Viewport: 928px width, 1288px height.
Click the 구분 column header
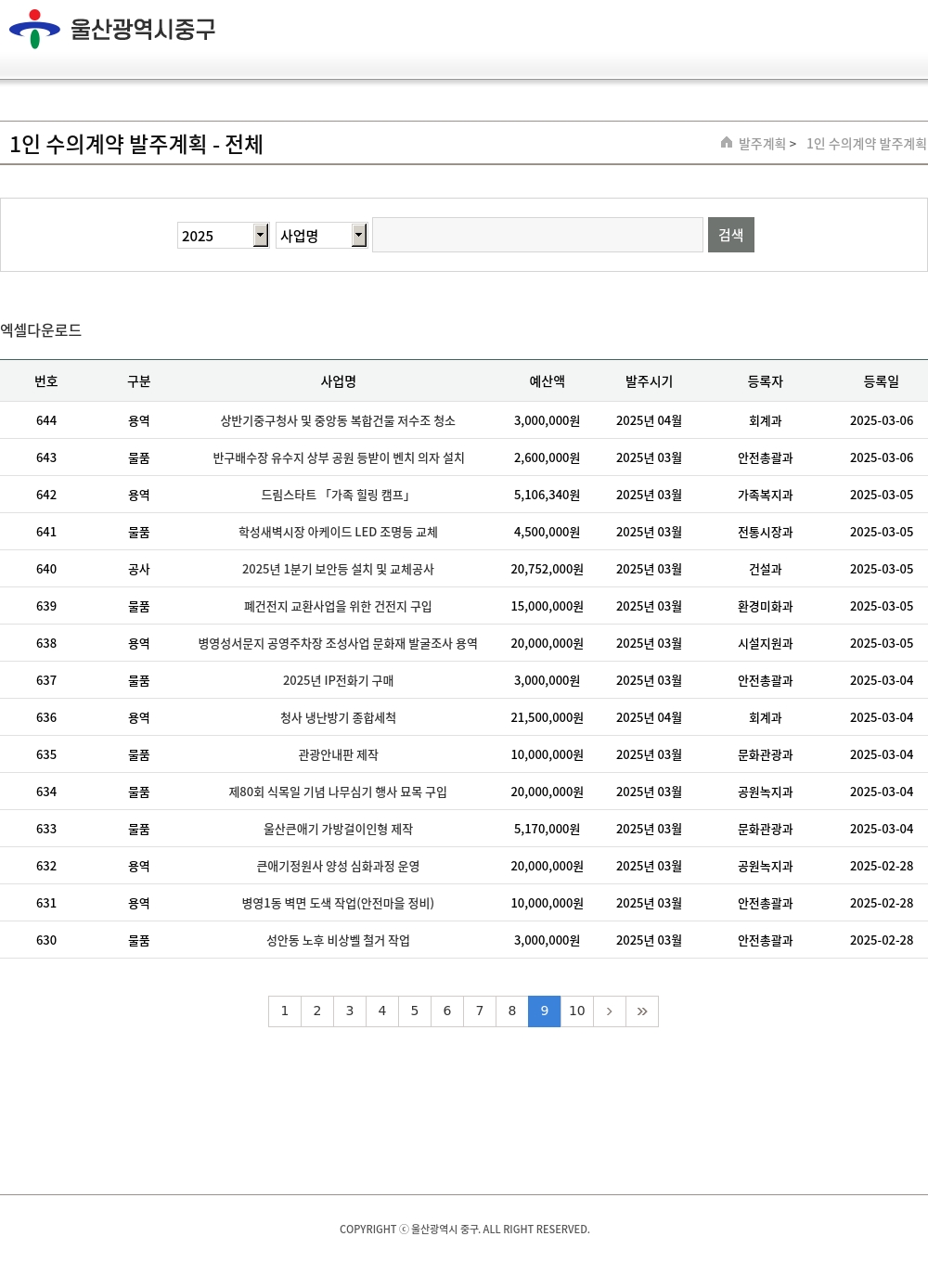click(x=139, y=381)
